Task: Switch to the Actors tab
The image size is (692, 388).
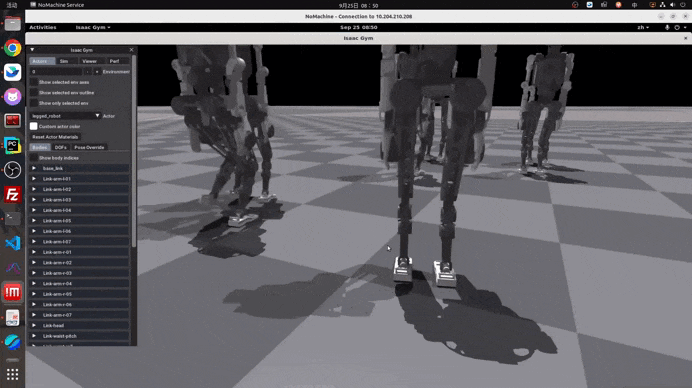Action: pos(42,61)
